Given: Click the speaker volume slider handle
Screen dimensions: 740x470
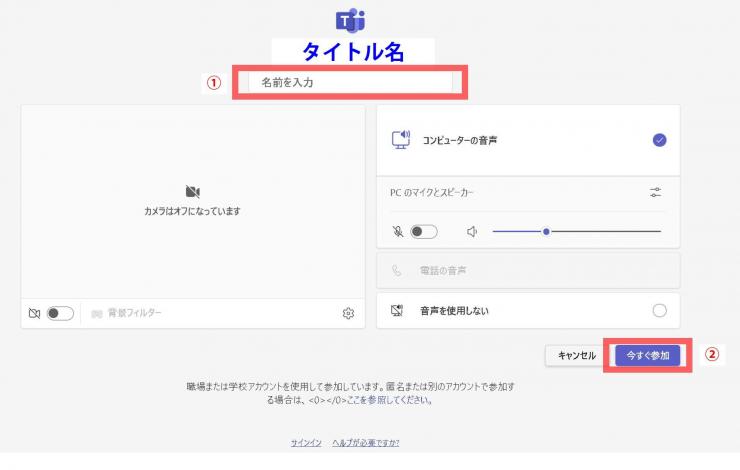Looking at the screenshot, I should pyautogui.click(x=546, y=231).
